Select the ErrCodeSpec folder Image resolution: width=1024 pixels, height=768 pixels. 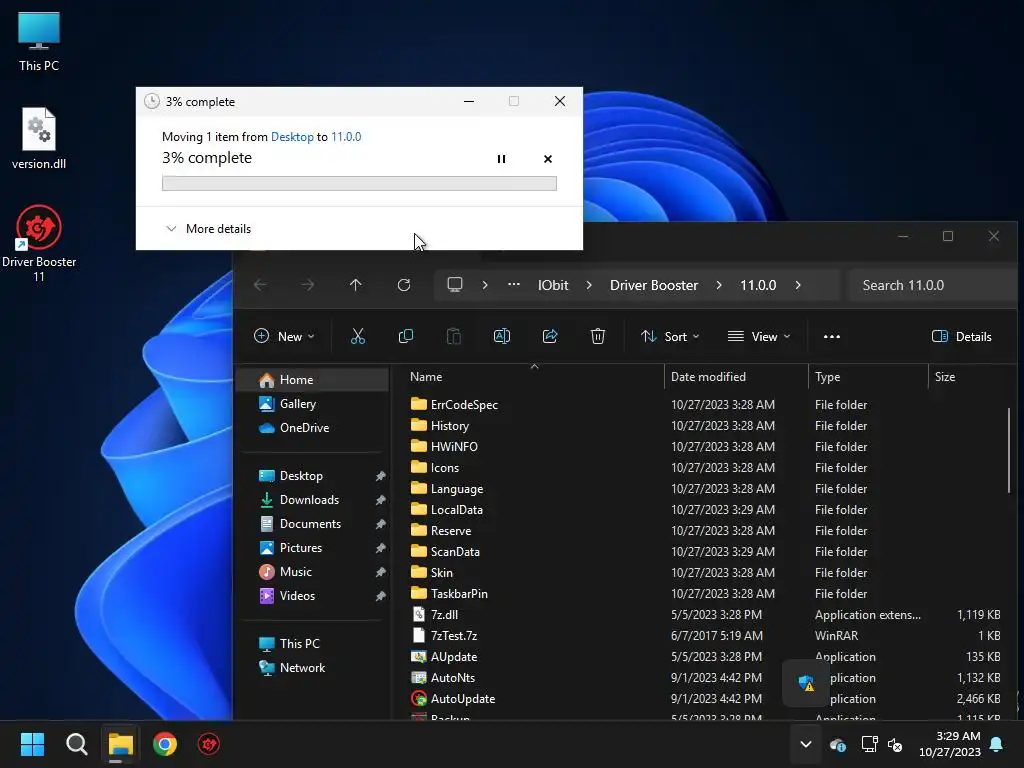464,404
